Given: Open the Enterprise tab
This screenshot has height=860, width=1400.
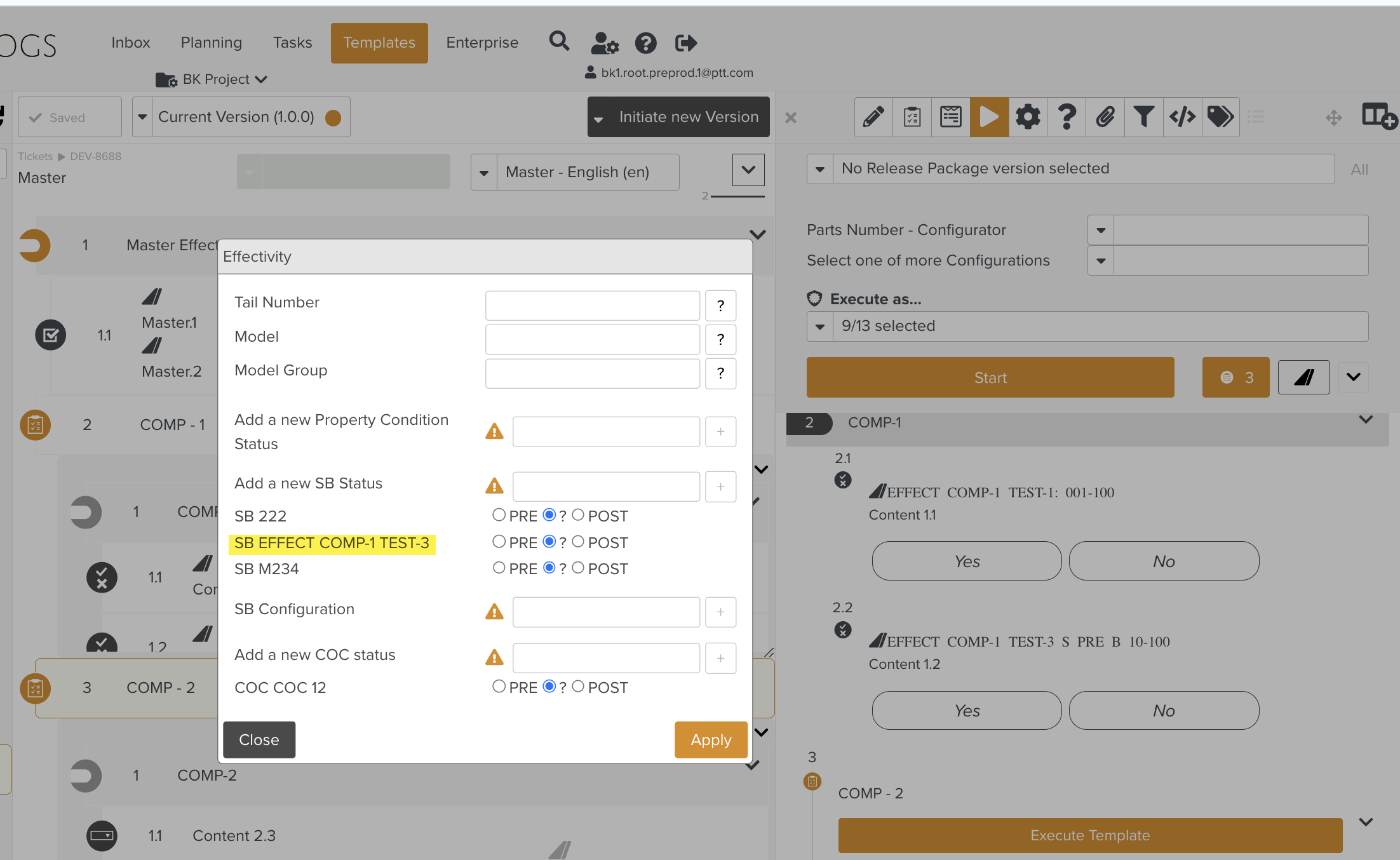Looking at the screenshot, I should (482, 43).
